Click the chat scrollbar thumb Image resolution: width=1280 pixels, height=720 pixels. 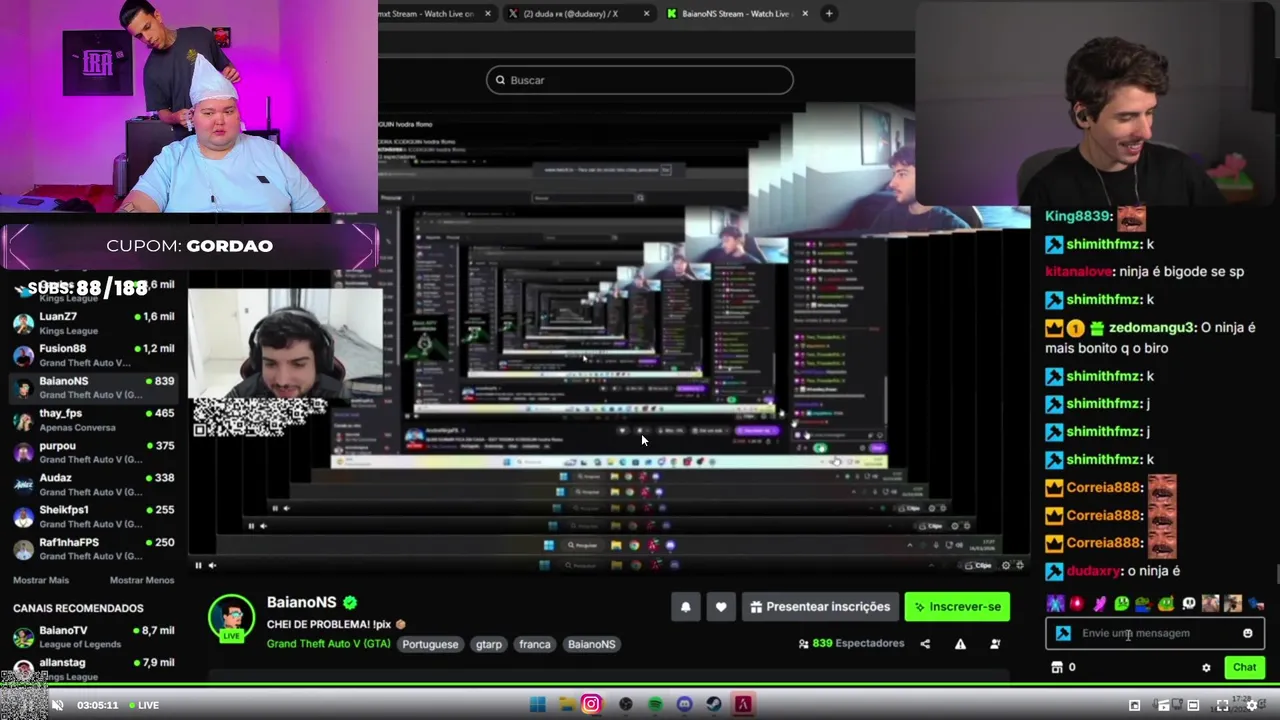tap(1278, 574)
